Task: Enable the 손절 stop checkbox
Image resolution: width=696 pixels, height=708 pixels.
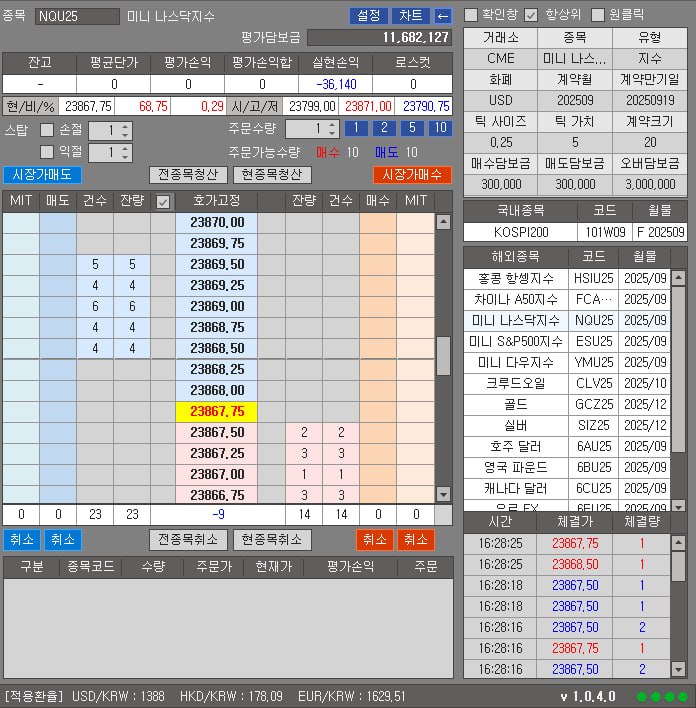Action: pyautogui.click(x=47, y=129)
